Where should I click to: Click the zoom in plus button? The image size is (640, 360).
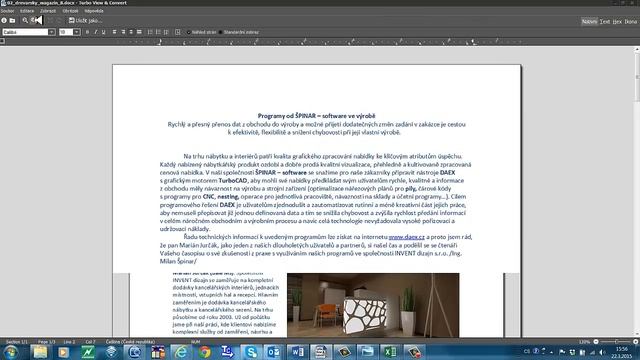coord(636,342)
